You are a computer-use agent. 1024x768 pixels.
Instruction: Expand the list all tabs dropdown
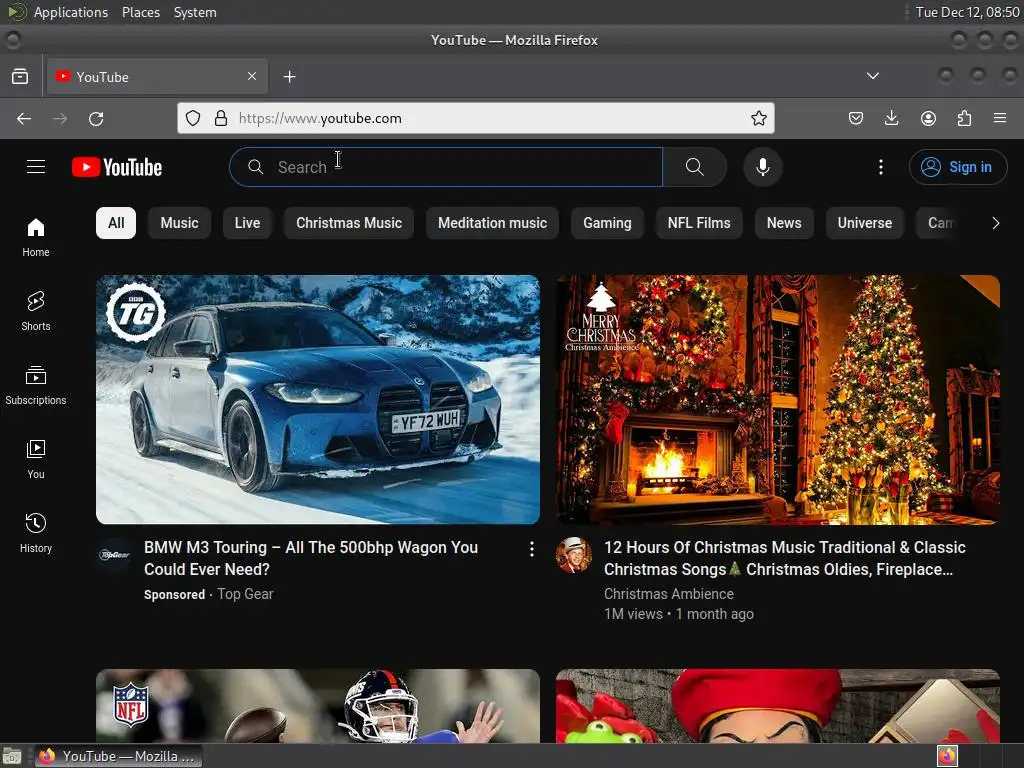(x=872, y=76)
